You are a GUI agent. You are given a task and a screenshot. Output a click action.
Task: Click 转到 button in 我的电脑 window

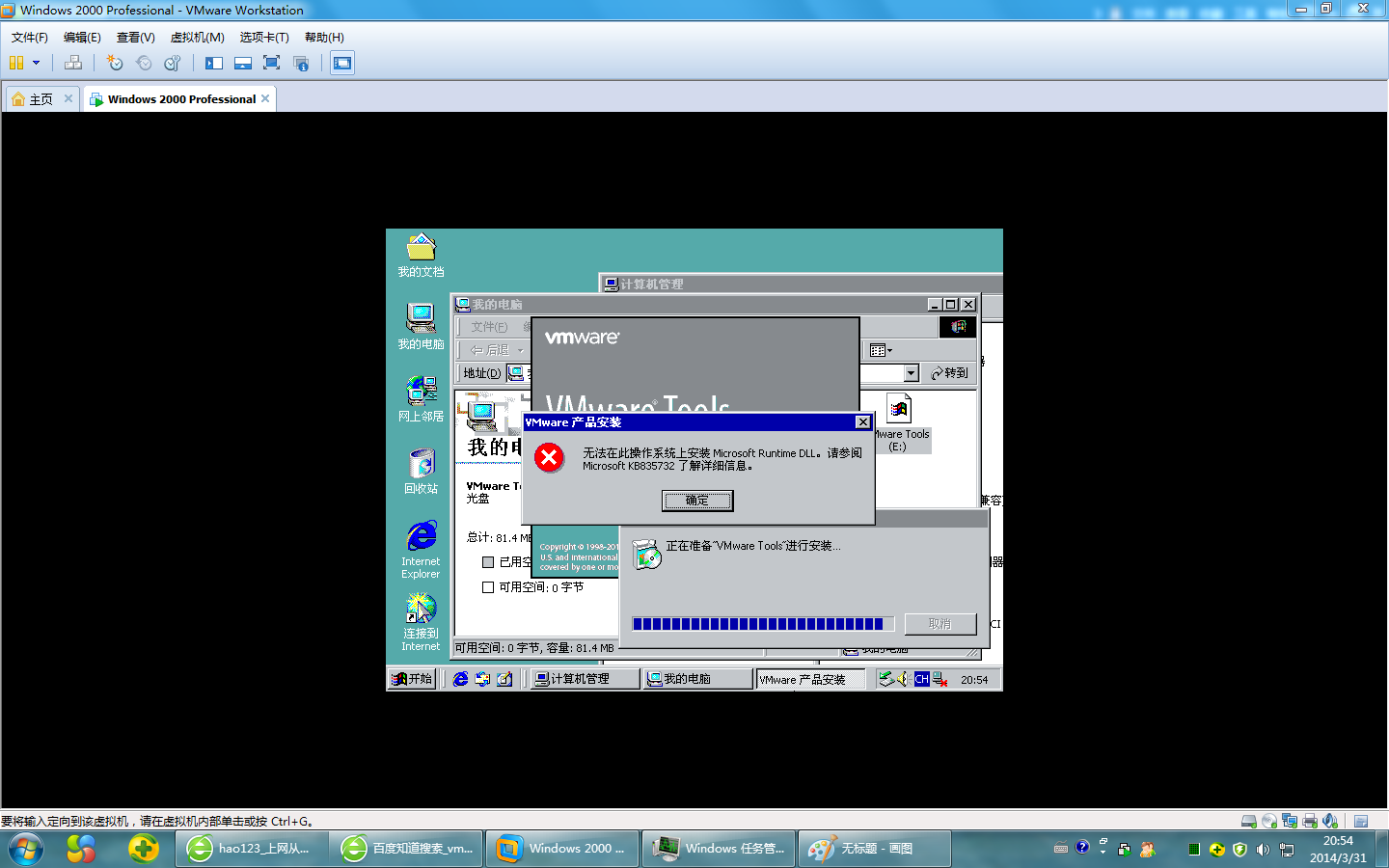(x=949, y=372)
